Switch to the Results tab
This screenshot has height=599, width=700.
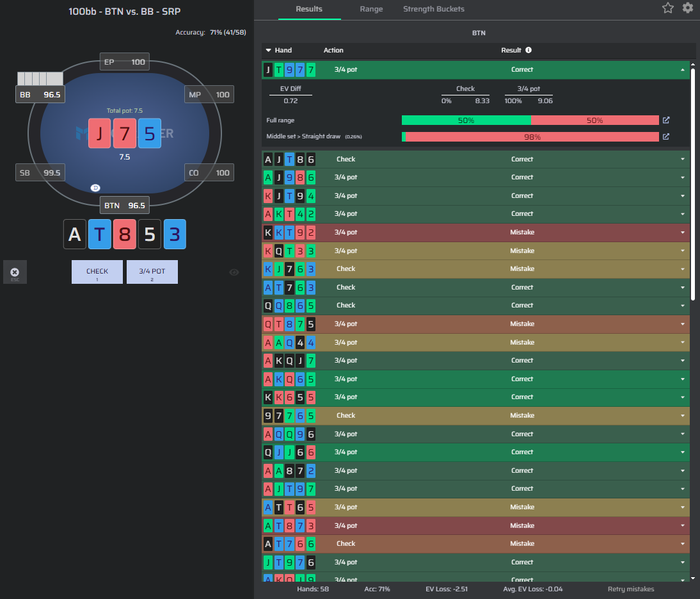click(309, 9)
